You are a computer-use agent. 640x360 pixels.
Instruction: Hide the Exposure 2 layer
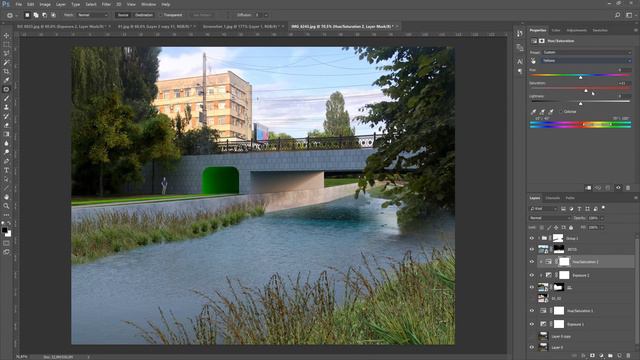pos(532,275)
